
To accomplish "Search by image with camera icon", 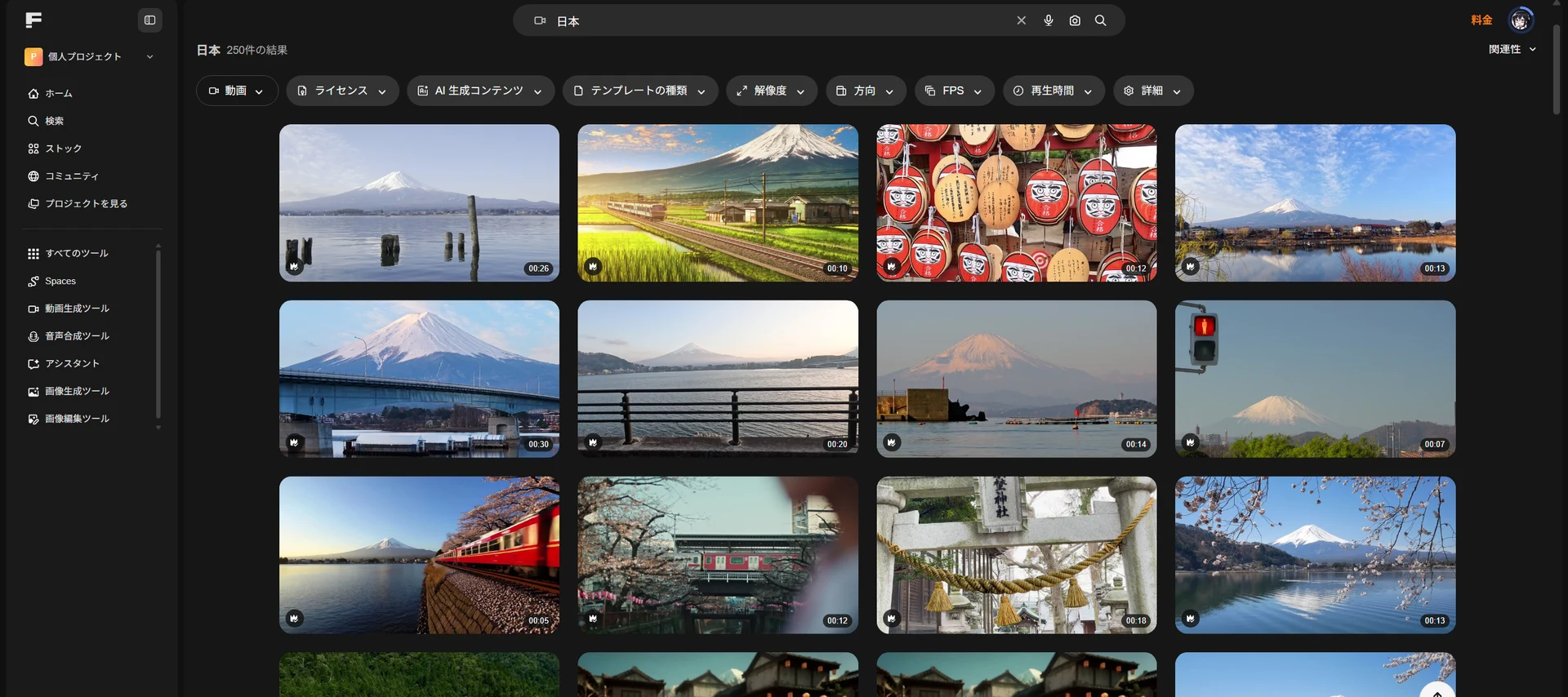I will tap(1075, 20).
